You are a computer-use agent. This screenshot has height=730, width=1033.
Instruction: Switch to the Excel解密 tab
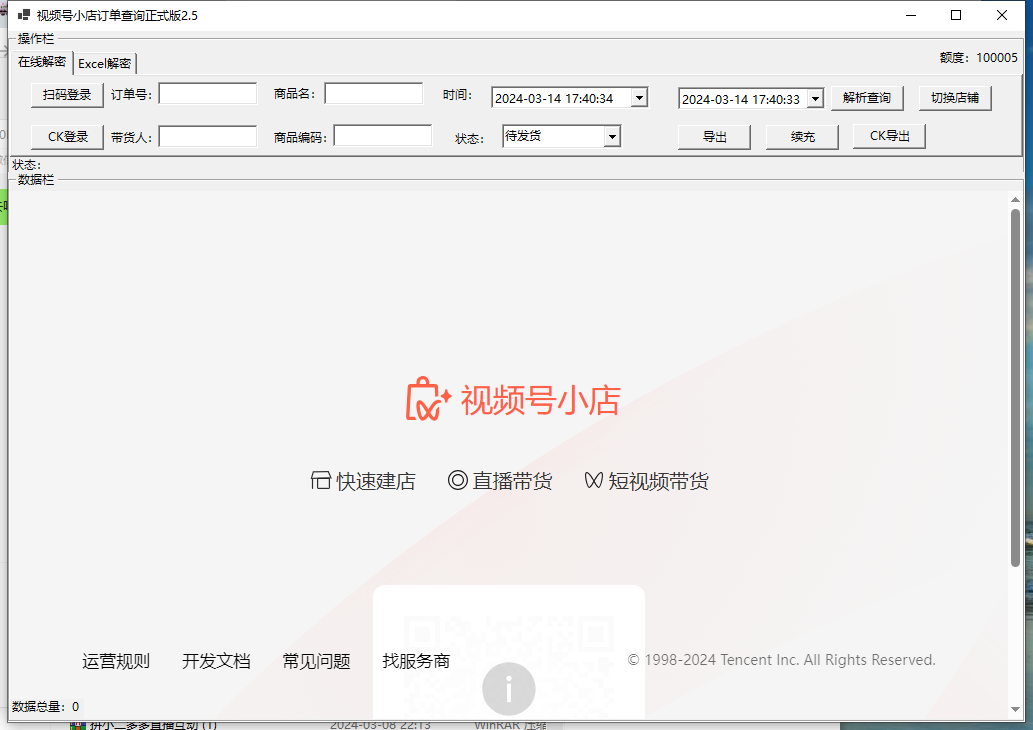coord(104,63)
